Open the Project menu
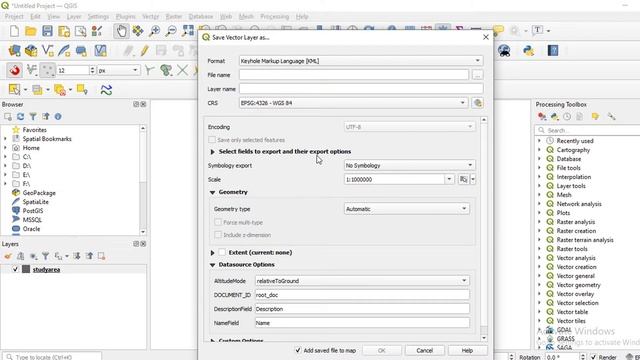 [14, 16]
